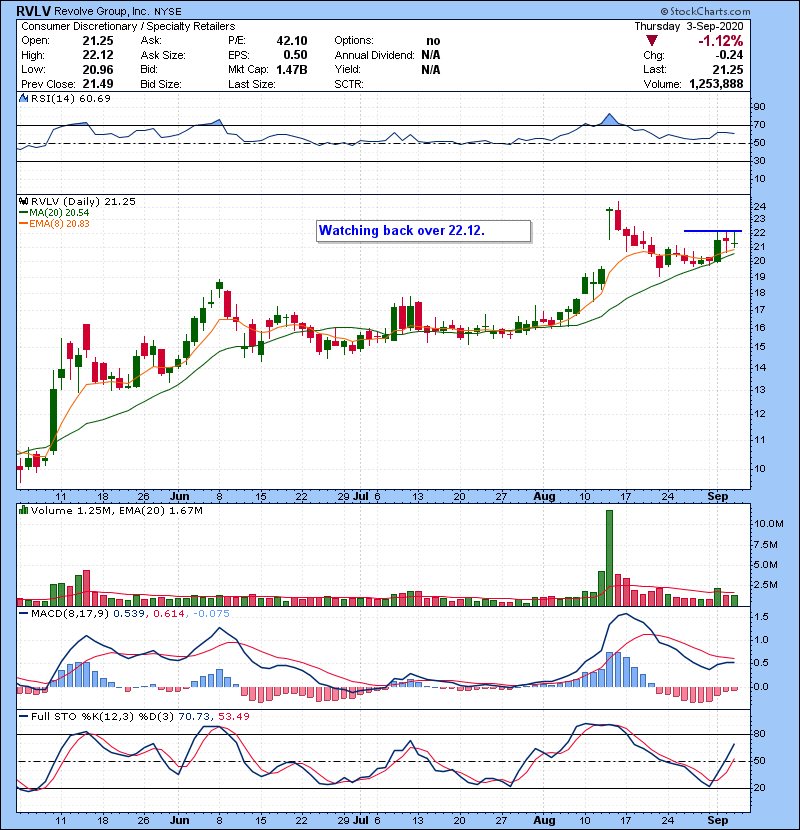Click the 90 level on RSI axis
The height and width of the screenshot is (830, 800).
pos(759,107)
